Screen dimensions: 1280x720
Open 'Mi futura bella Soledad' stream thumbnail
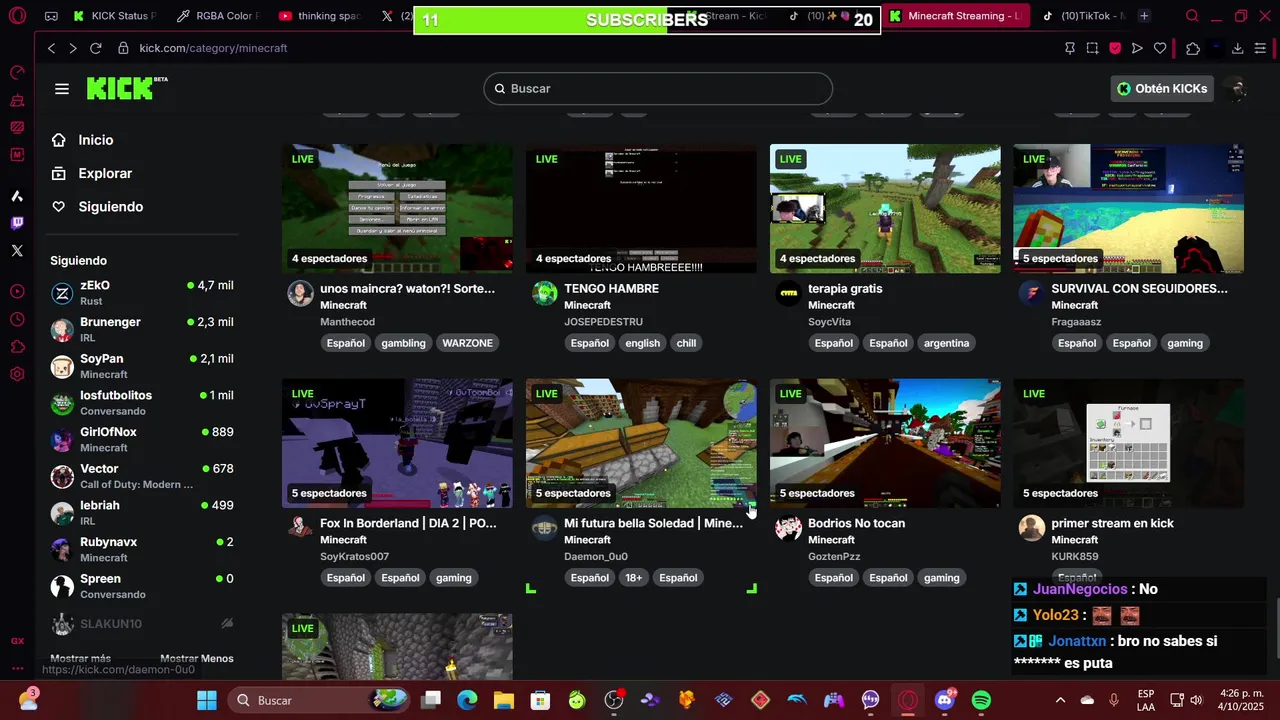coord(641,443)
